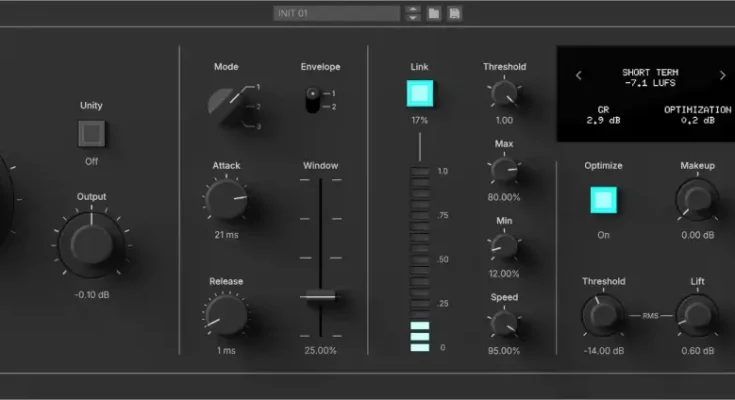The width and height of the screenshot is (735, 400).
Task: Toggle the Unity button
Action: 92,134
